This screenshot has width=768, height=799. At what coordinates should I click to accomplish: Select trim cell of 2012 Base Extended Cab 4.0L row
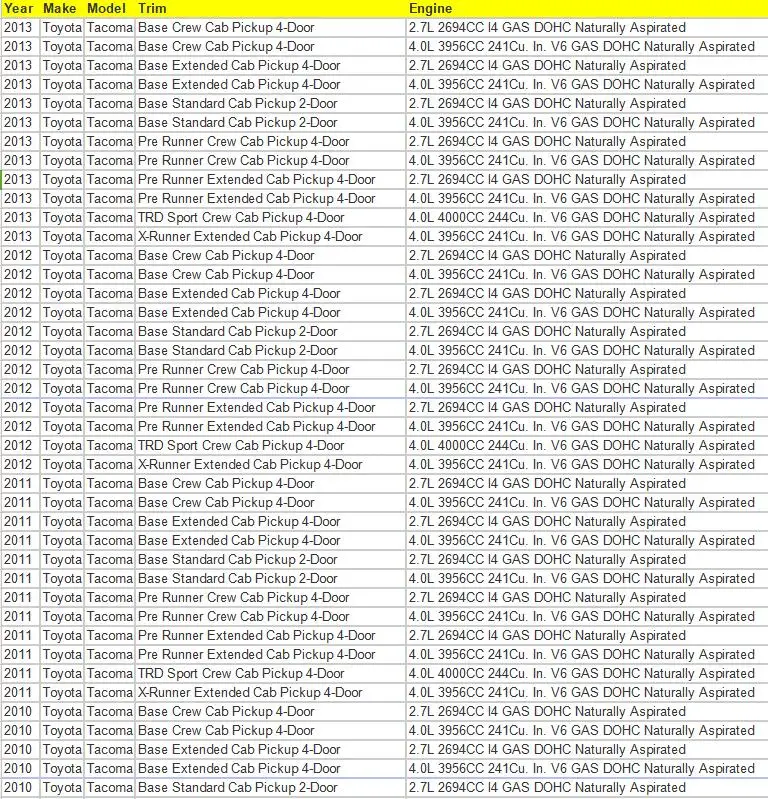click(270, 312)
